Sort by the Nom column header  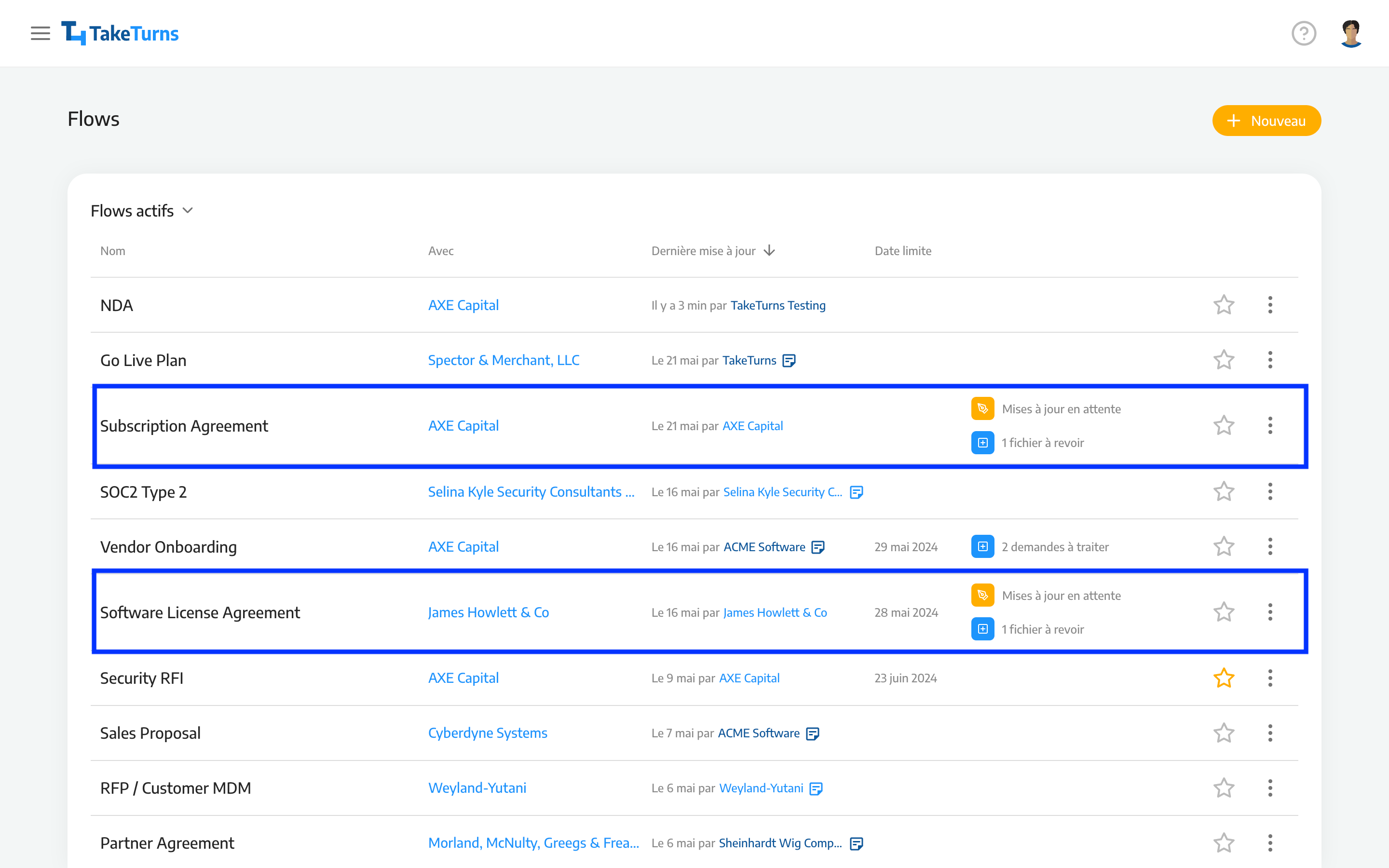(112, 251)
